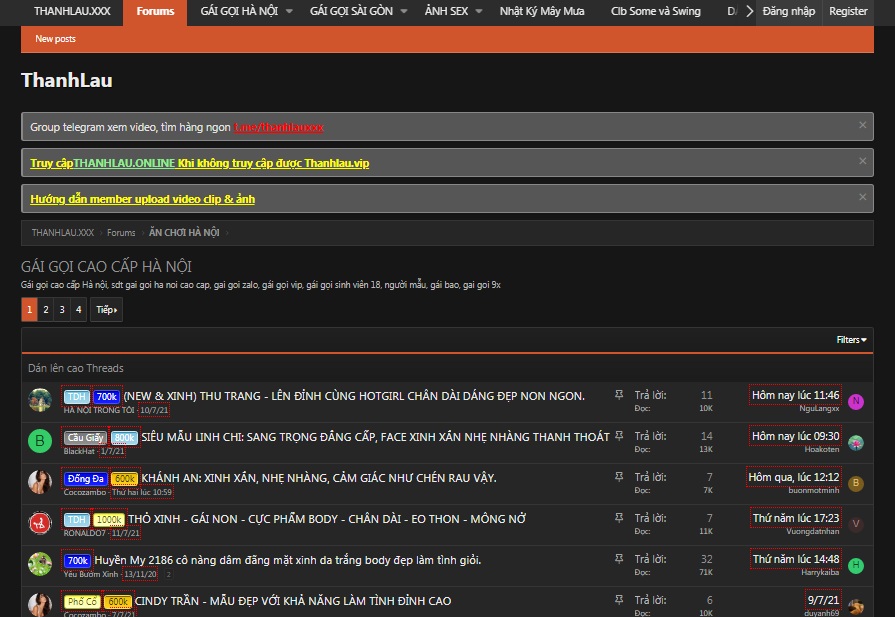Open Cocozambo's avatar on KHÁNH AN thread
Viewport: 895px width, 617px height.
[40, 482]
